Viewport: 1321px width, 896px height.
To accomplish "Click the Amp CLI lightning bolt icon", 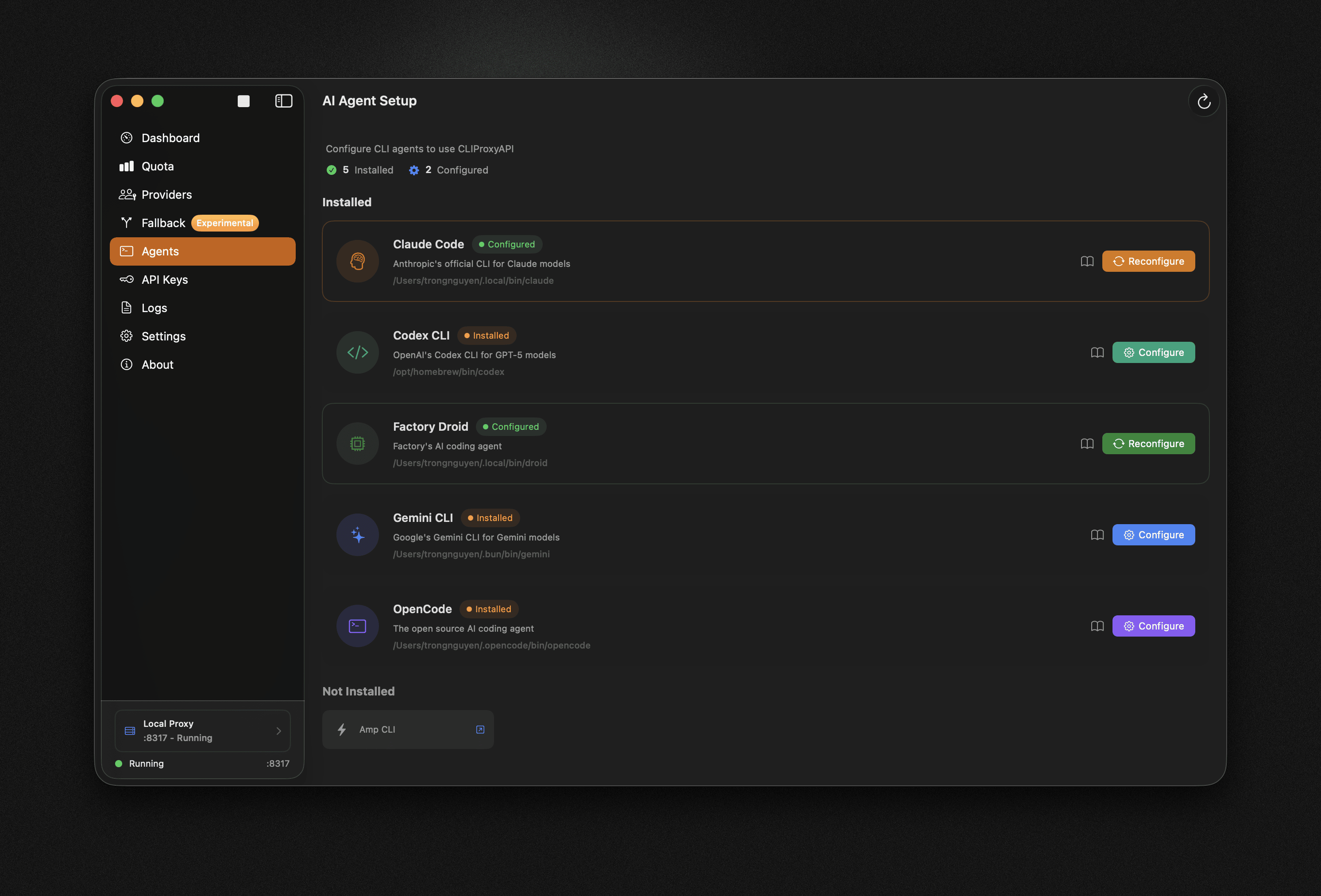I will tap(342, 730).
